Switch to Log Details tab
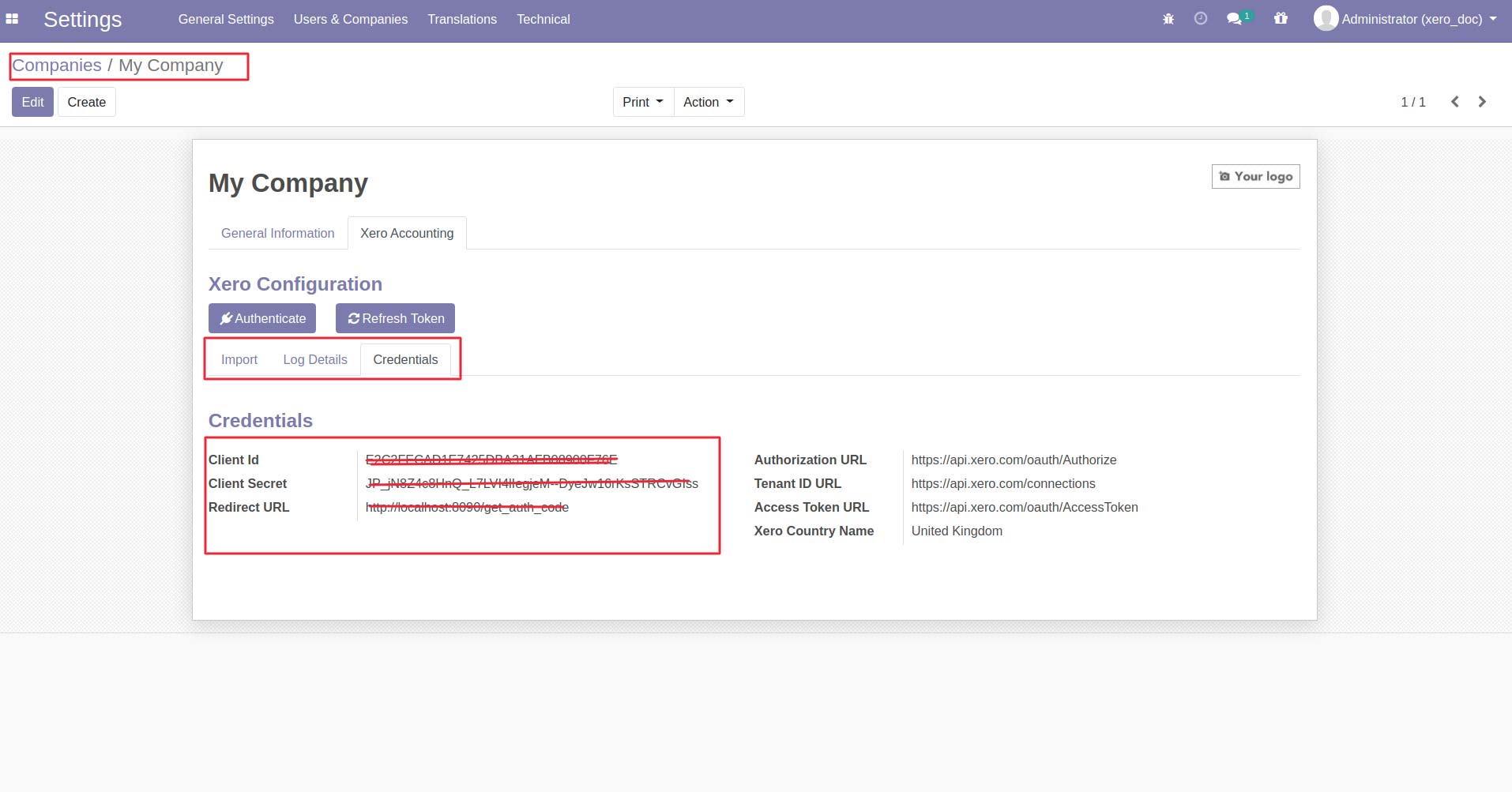The width and height of the screenshot is (1512, 792). click(x=315, y=360)
